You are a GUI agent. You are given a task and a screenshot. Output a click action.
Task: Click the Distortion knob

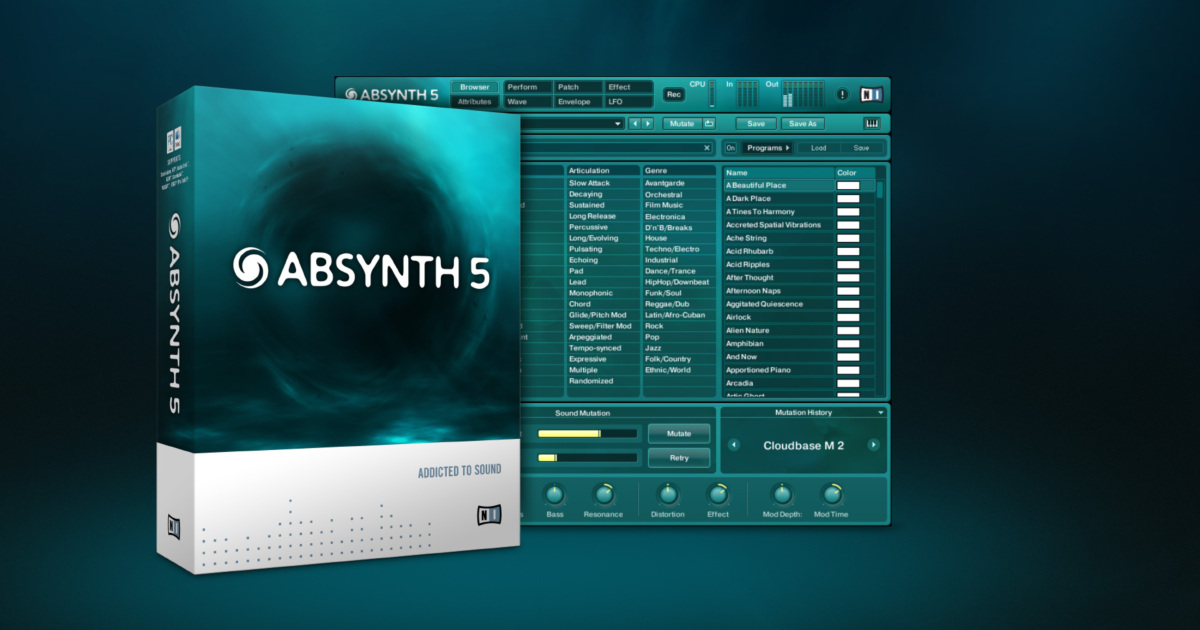tap(667, 494)
